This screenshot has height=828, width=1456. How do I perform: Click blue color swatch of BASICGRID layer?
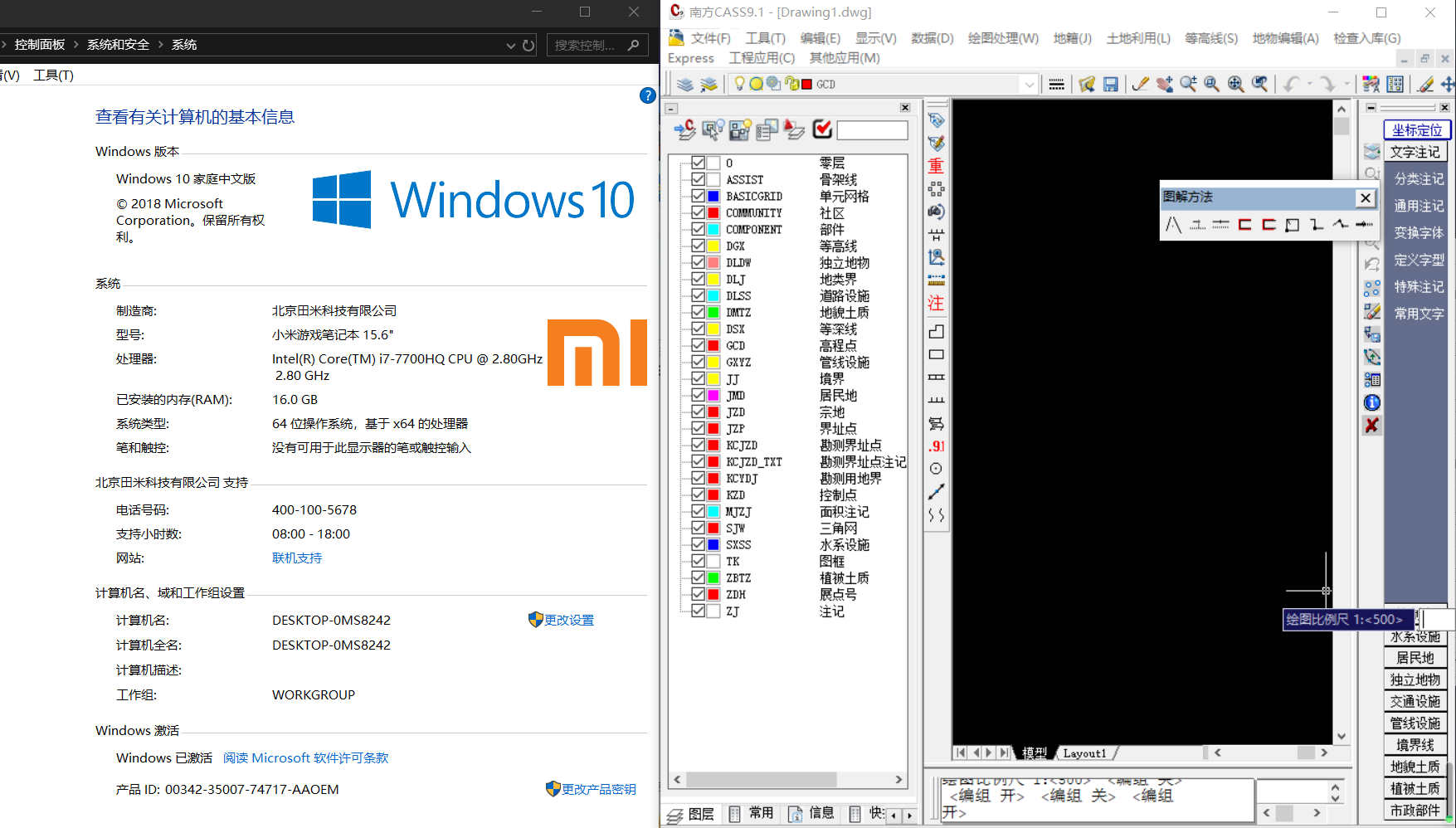click(713, 196)
